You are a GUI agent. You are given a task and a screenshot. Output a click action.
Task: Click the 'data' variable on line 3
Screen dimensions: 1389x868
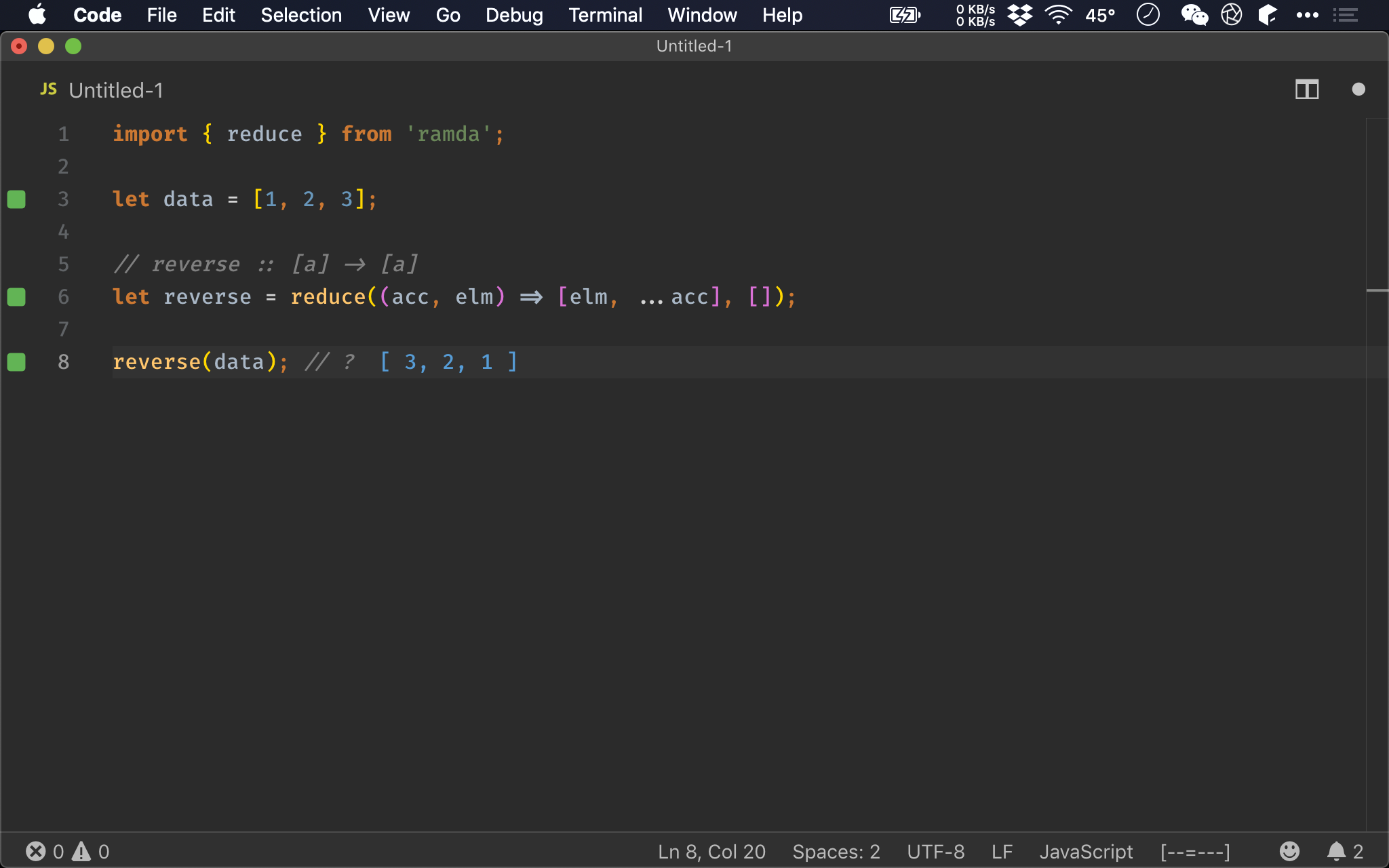point(188,199)
